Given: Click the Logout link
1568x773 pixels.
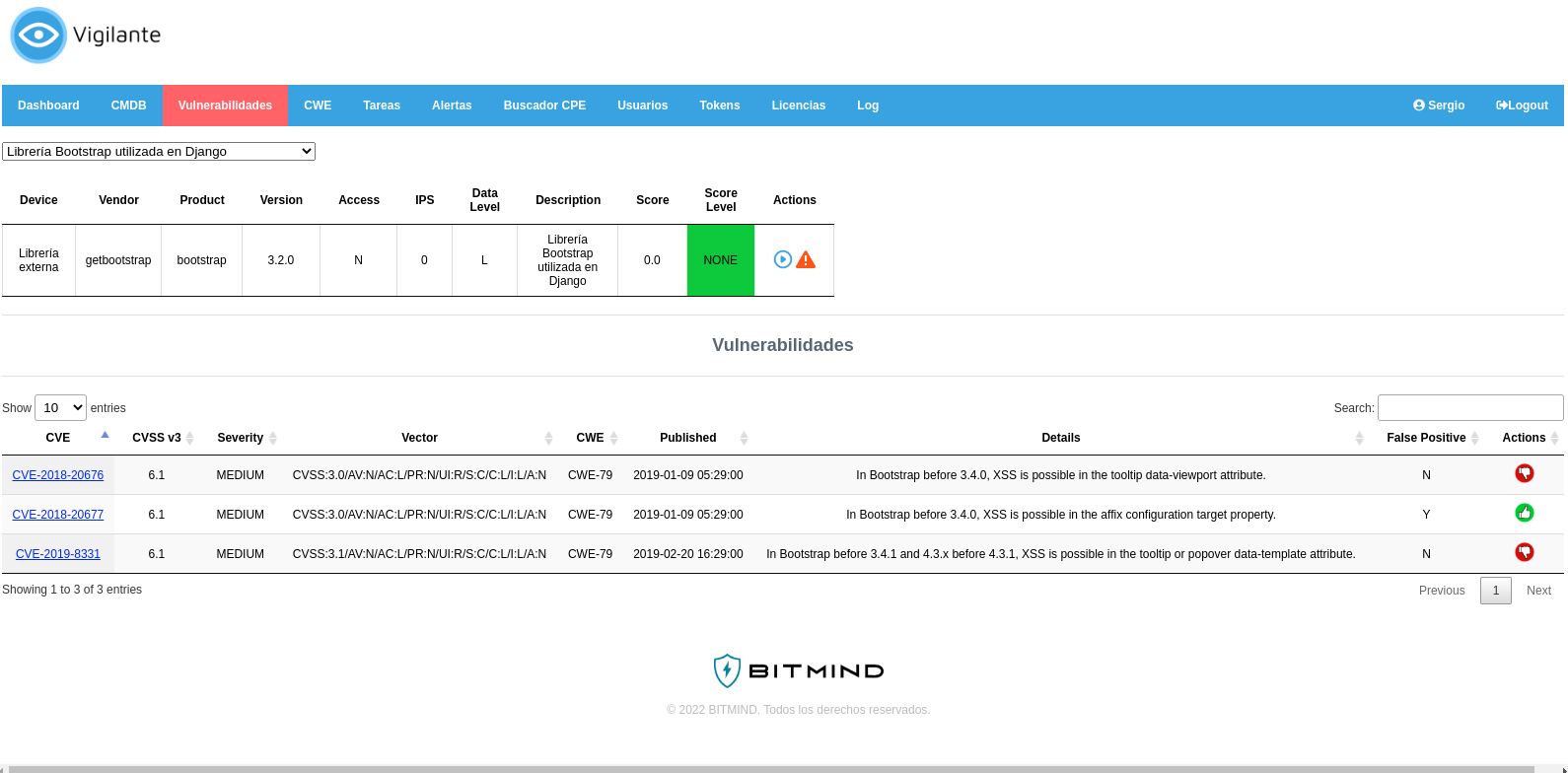Looking at the screenshot, I should [x=1522, y=105].
